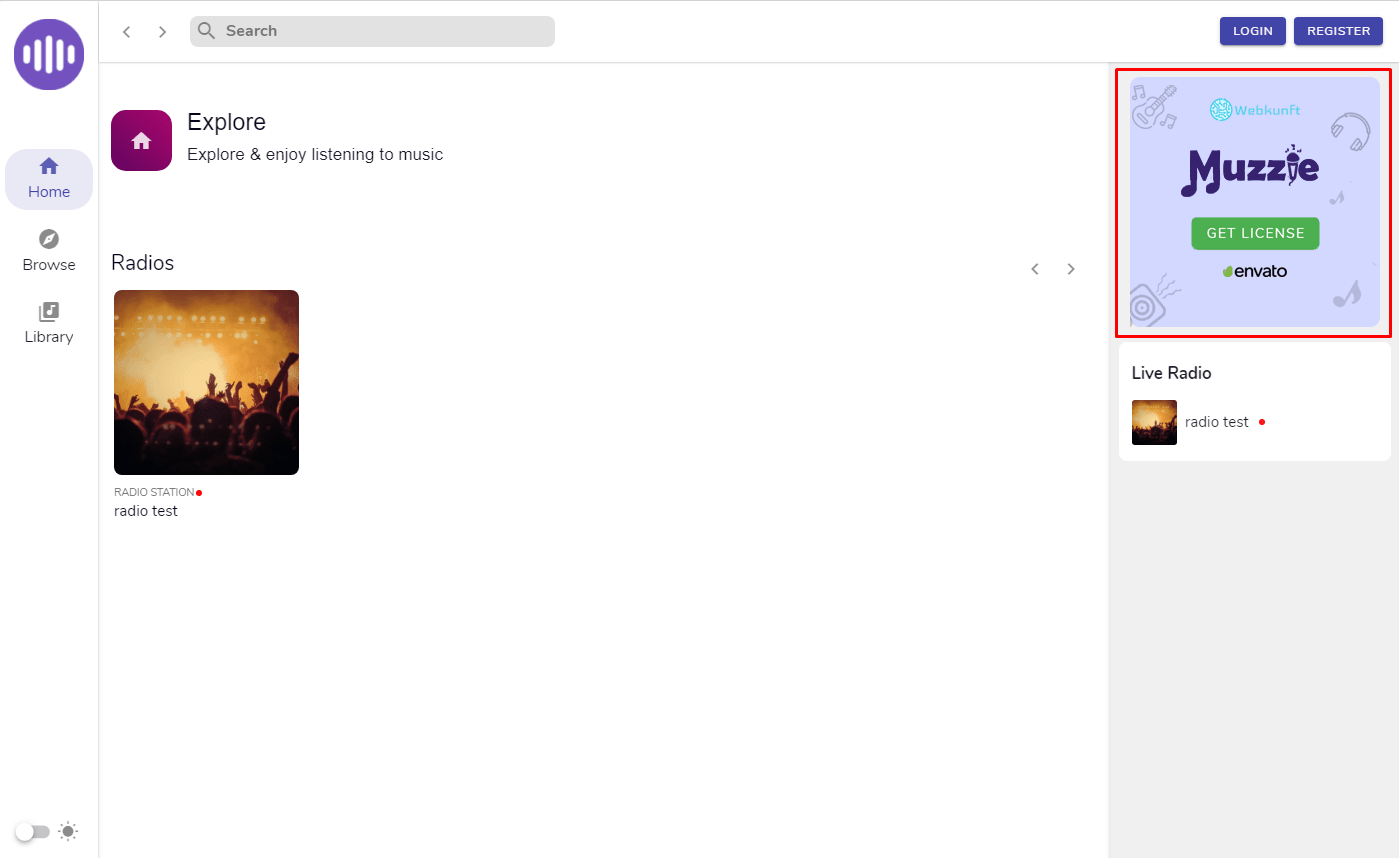The height and width of the screenshot is (858, 1399).
Task: Click the green GET LICENSE button
Action: (x=1254, y=233)
